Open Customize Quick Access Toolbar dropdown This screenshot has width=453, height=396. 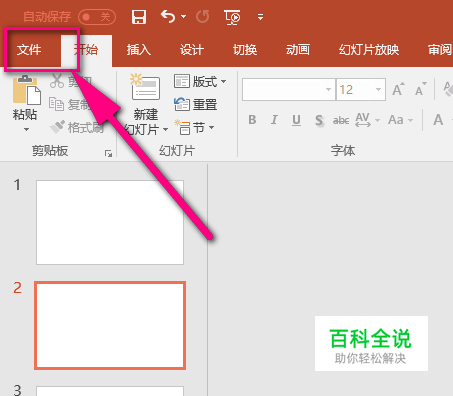tap(260, 17)
